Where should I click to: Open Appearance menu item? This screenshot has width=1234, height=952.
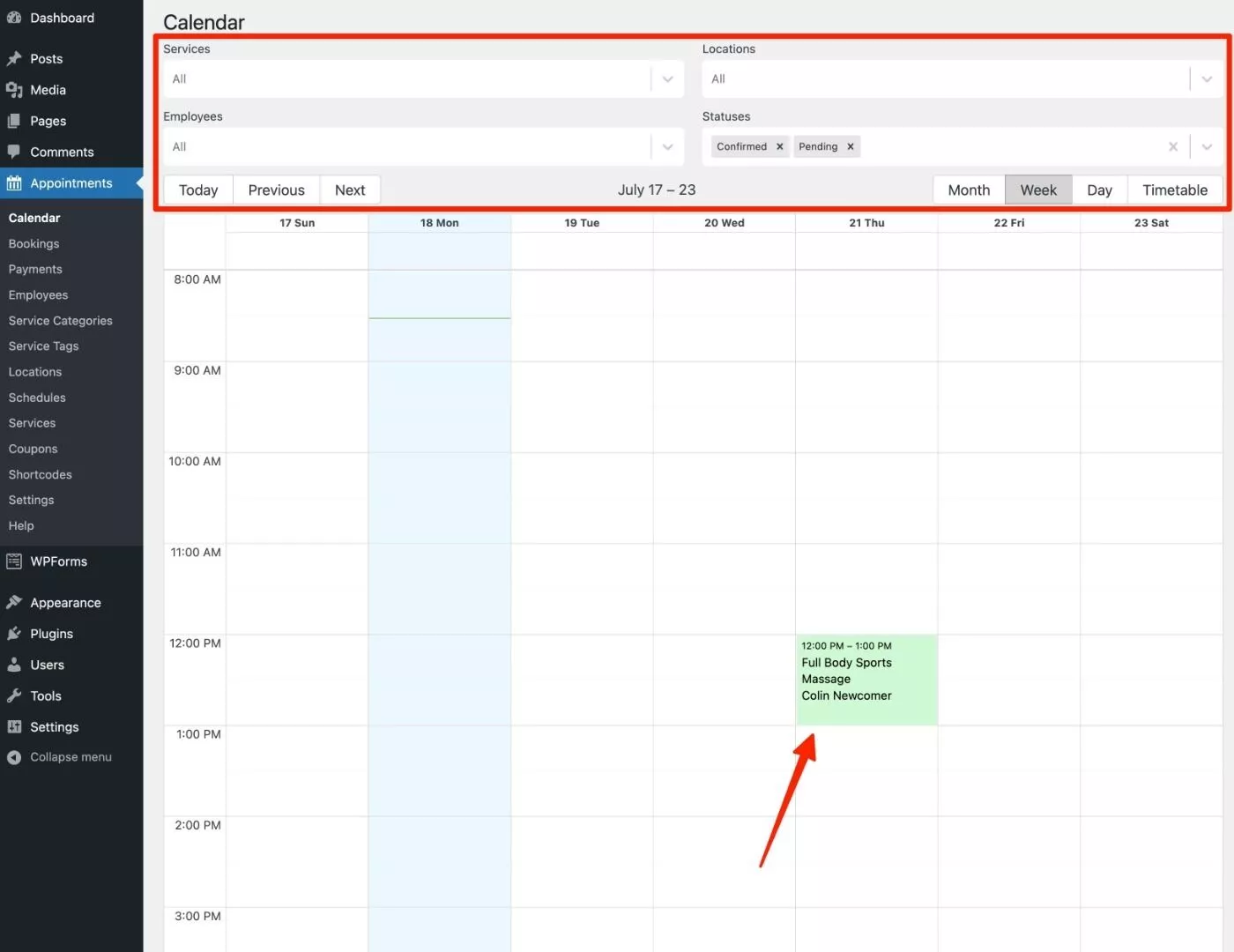tap(71, 603)
